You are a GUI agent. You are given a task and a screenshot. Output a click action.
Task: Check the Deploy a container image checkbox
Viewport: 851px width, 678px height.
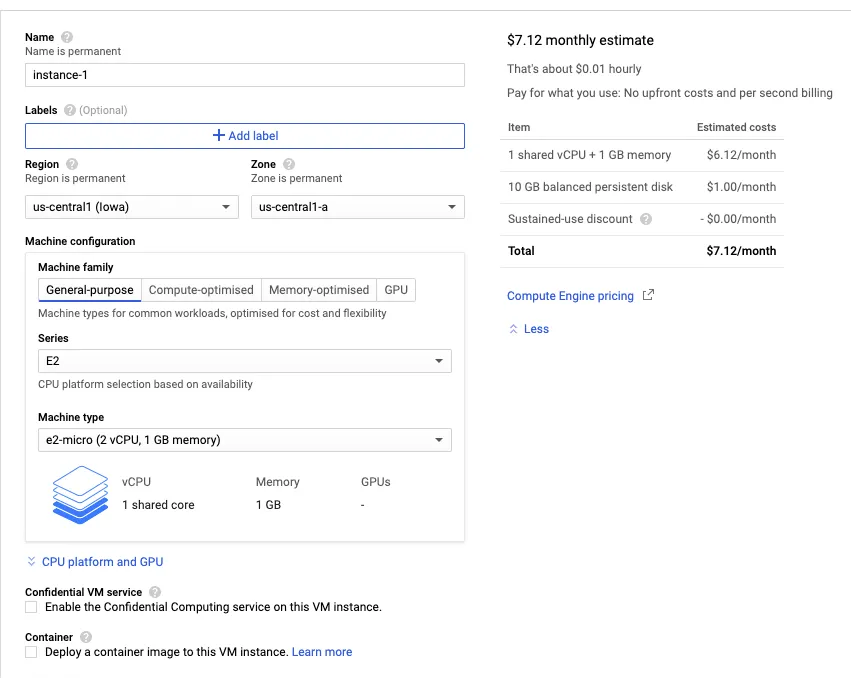[32, 652]
